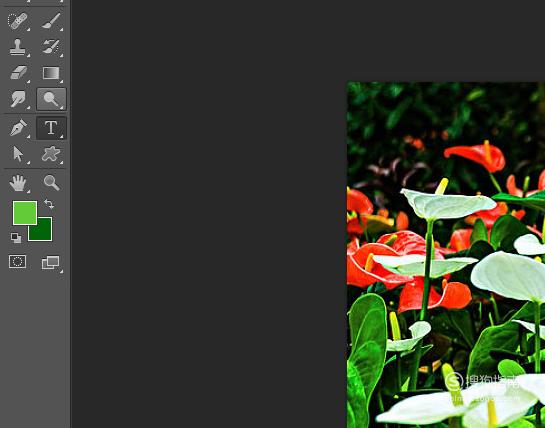The height and width of the screenshot is (428, 545).
Task: Select the Pen tool
Action: 18,128
